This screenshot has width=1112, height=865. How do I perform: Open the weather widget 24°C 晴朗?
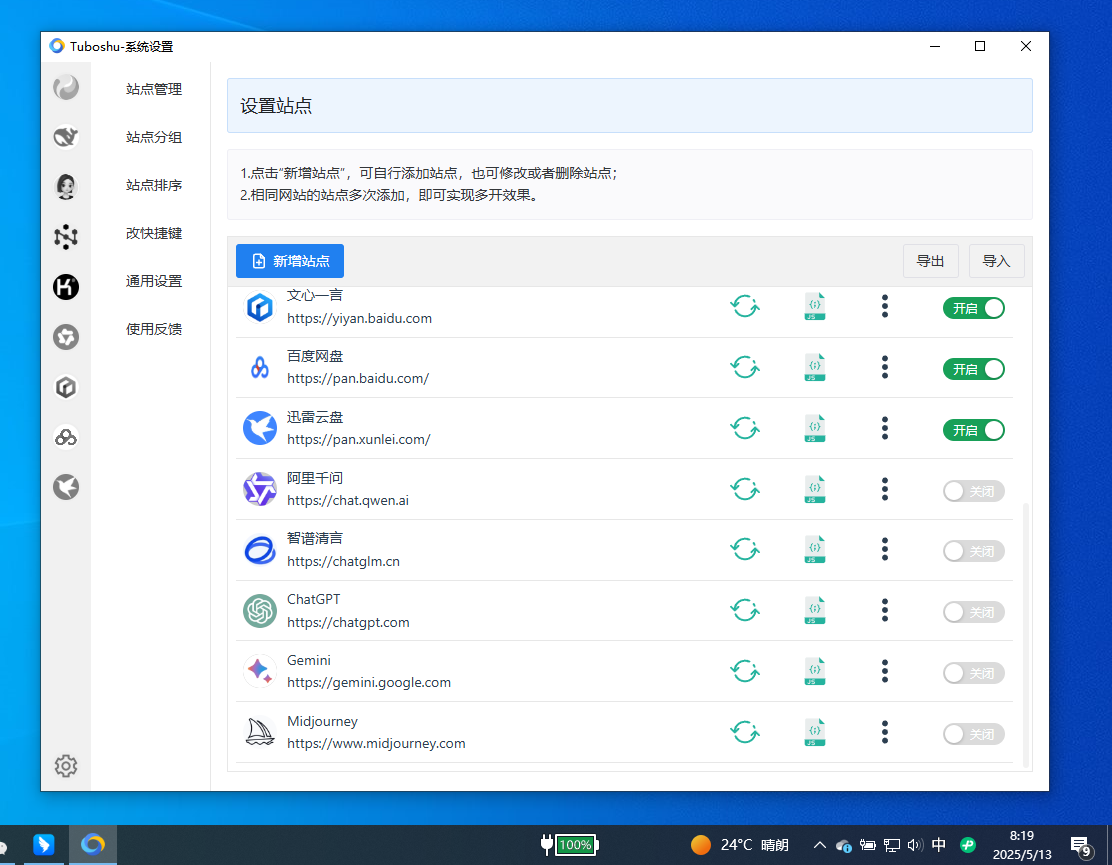[740, 844]
